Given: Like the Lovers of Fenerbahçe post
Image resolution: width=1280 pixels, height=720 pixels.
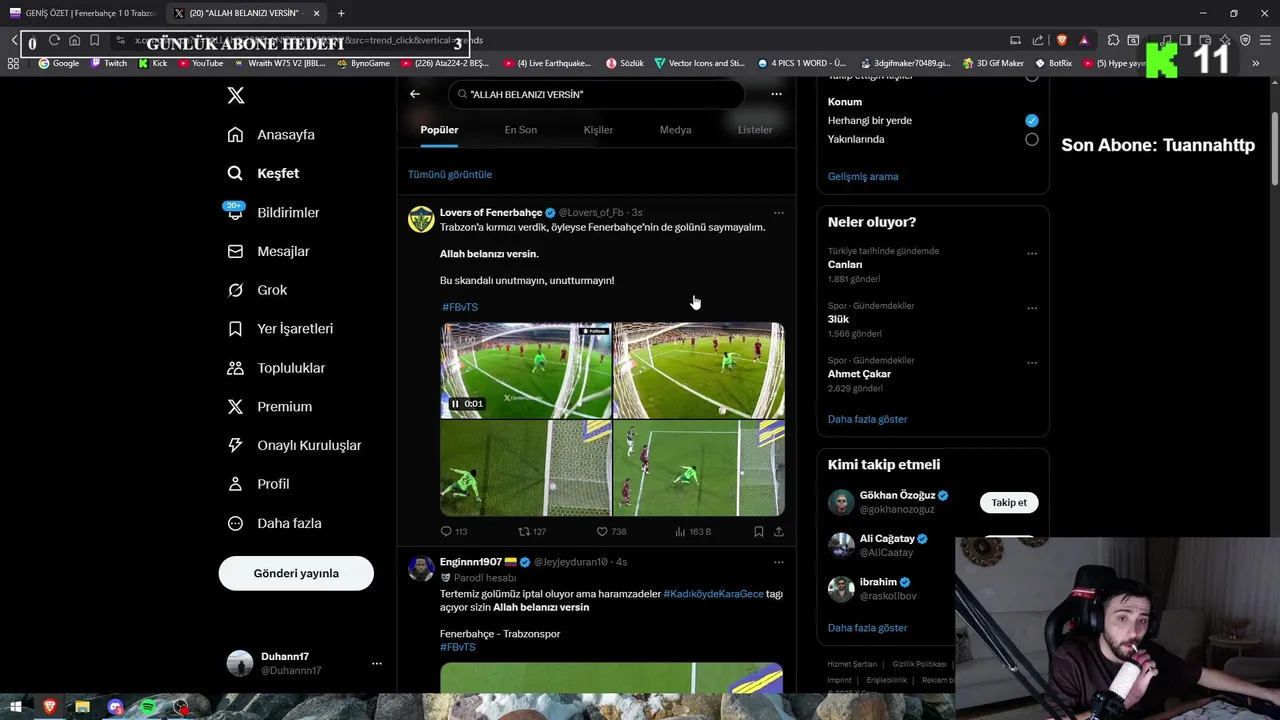Looking at the screenshot, I should click(x=611, y=532).
